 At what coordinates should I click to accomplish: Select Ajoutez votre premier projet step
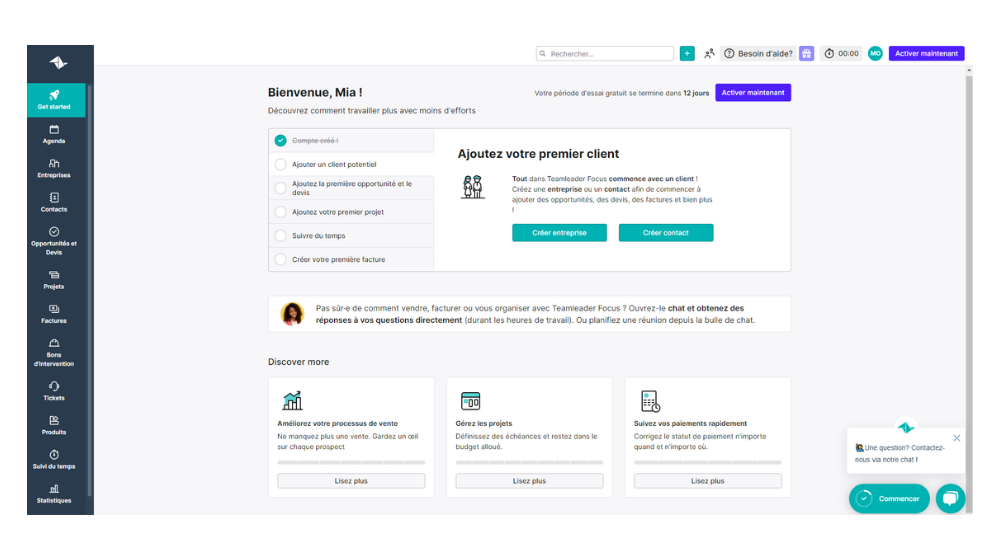point(351,212)
